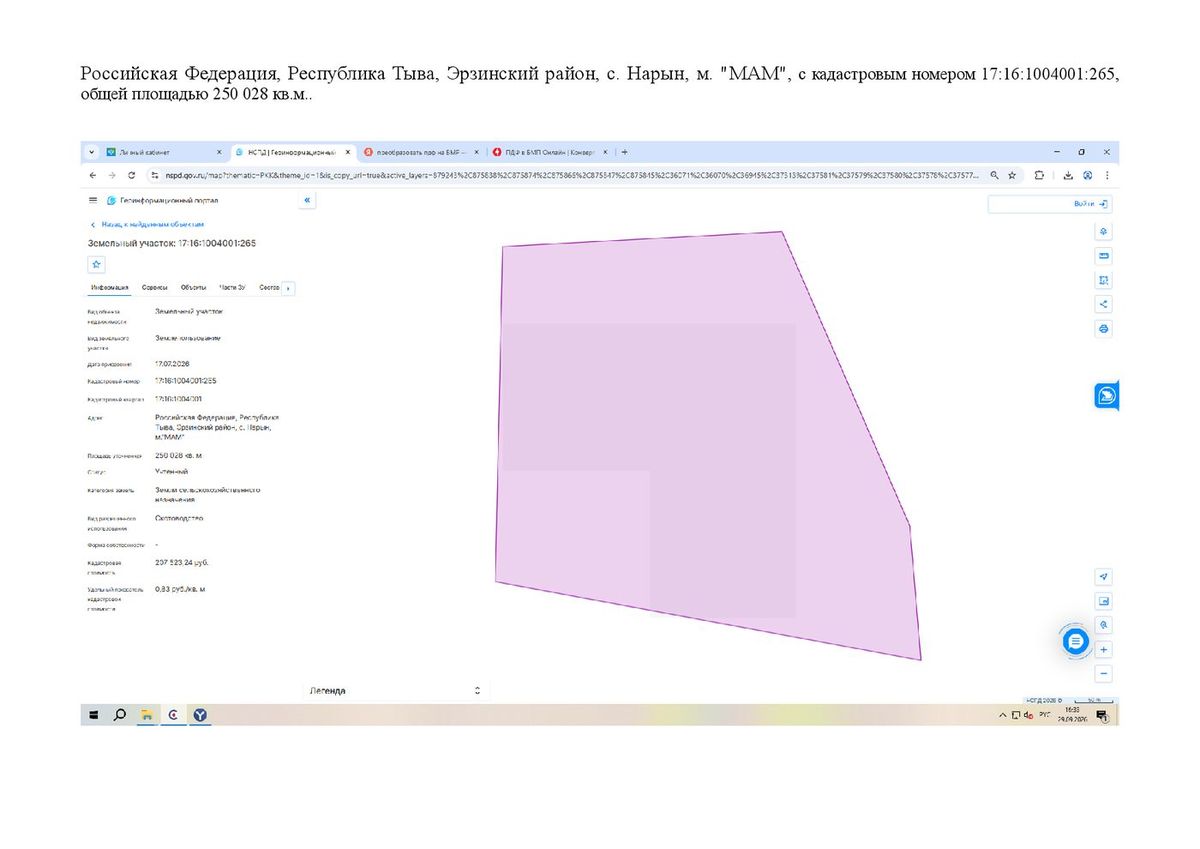Locate my position with navigation arrow icon
The image size is (1200, 849).
click(x=1104, y=577)
